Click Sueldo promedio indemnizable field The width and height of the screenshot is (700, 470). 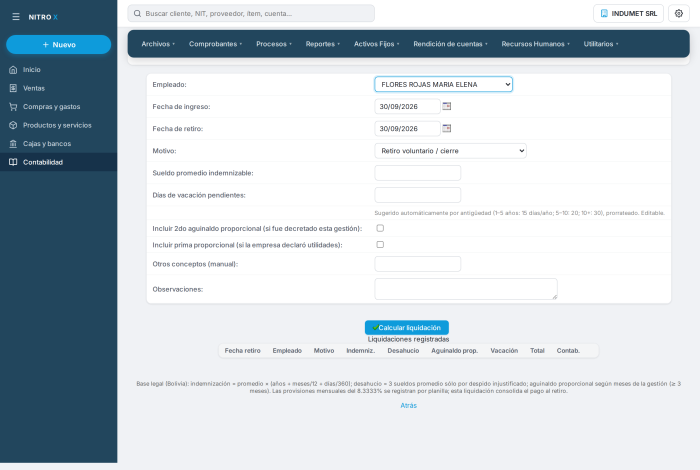click(417, 173)
